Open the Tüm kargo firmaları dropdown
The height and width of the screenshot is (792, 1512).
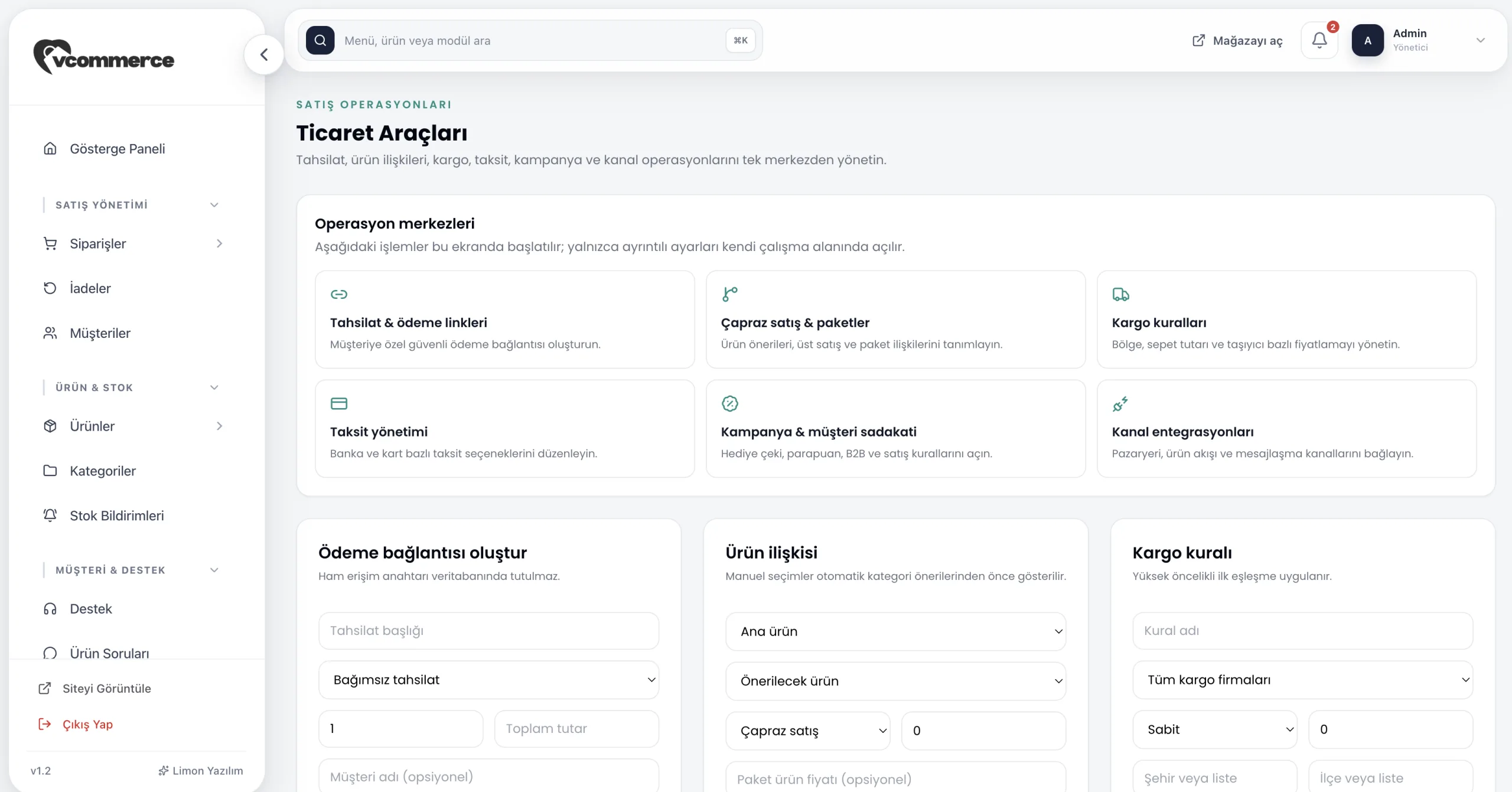[x=1302, y=680]
